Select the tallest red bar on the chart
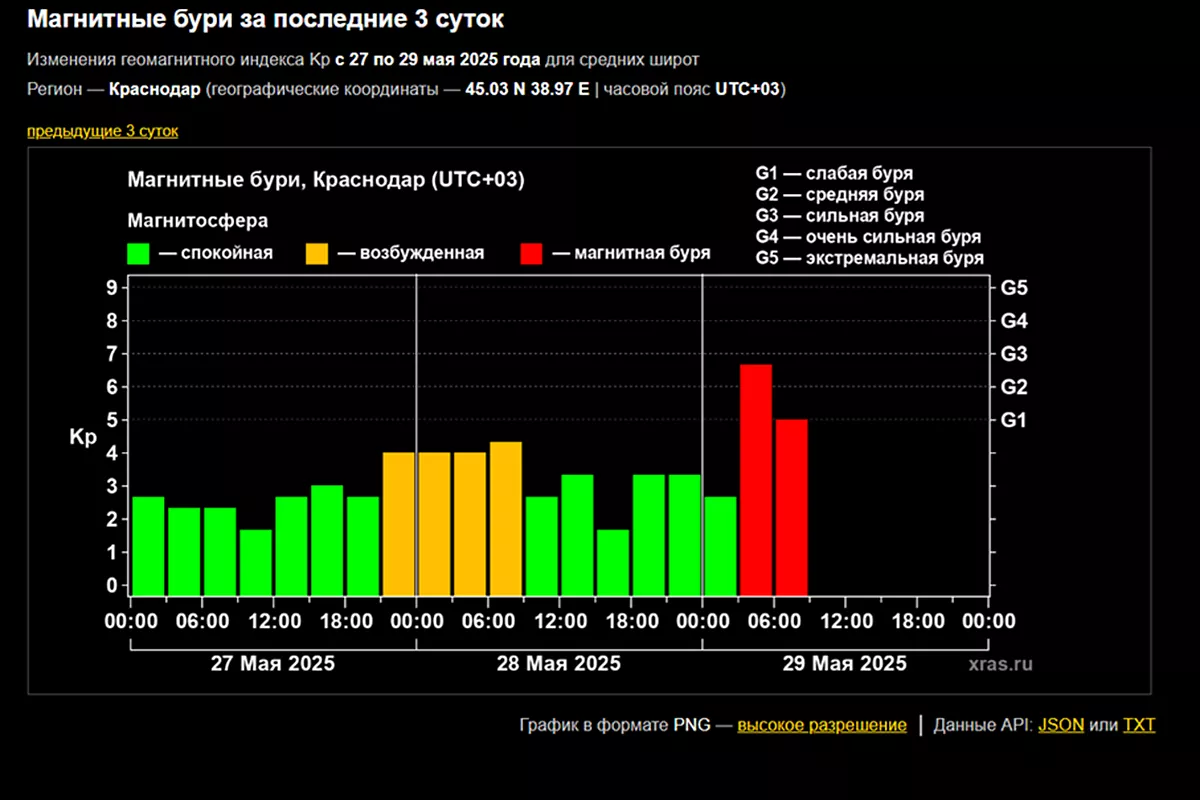The width and height of the screenshot is (1200, 800). click(x=756, y=480)
